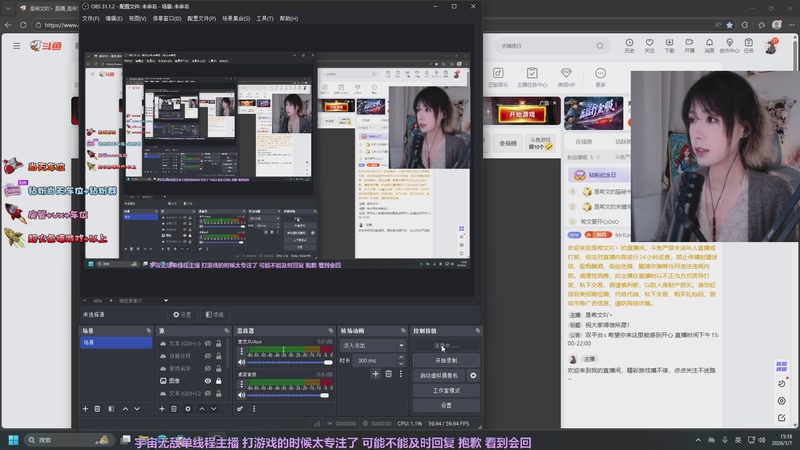Increase transition duration stepper up arrow
Viewport: 800px width, 450px height.
click(x=401, y=358)
